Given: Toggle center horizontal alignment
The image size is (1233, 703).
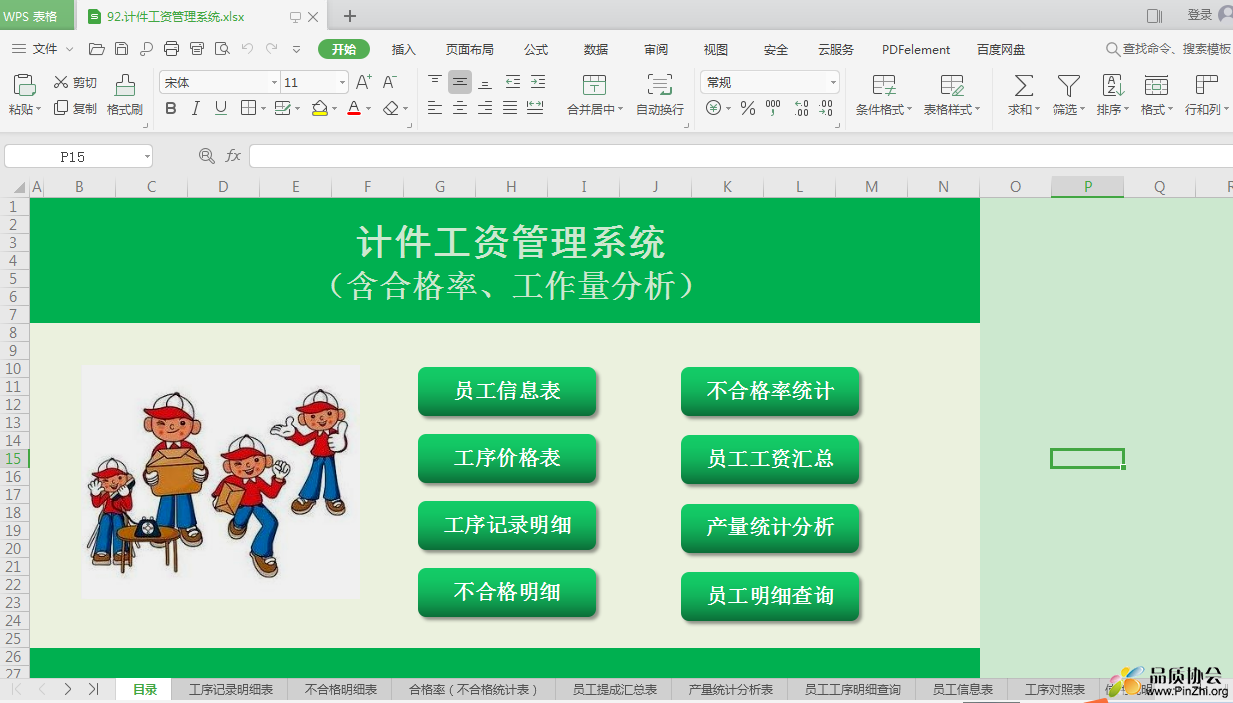Looking at the screenshot, I should click(x=460, y=108).
